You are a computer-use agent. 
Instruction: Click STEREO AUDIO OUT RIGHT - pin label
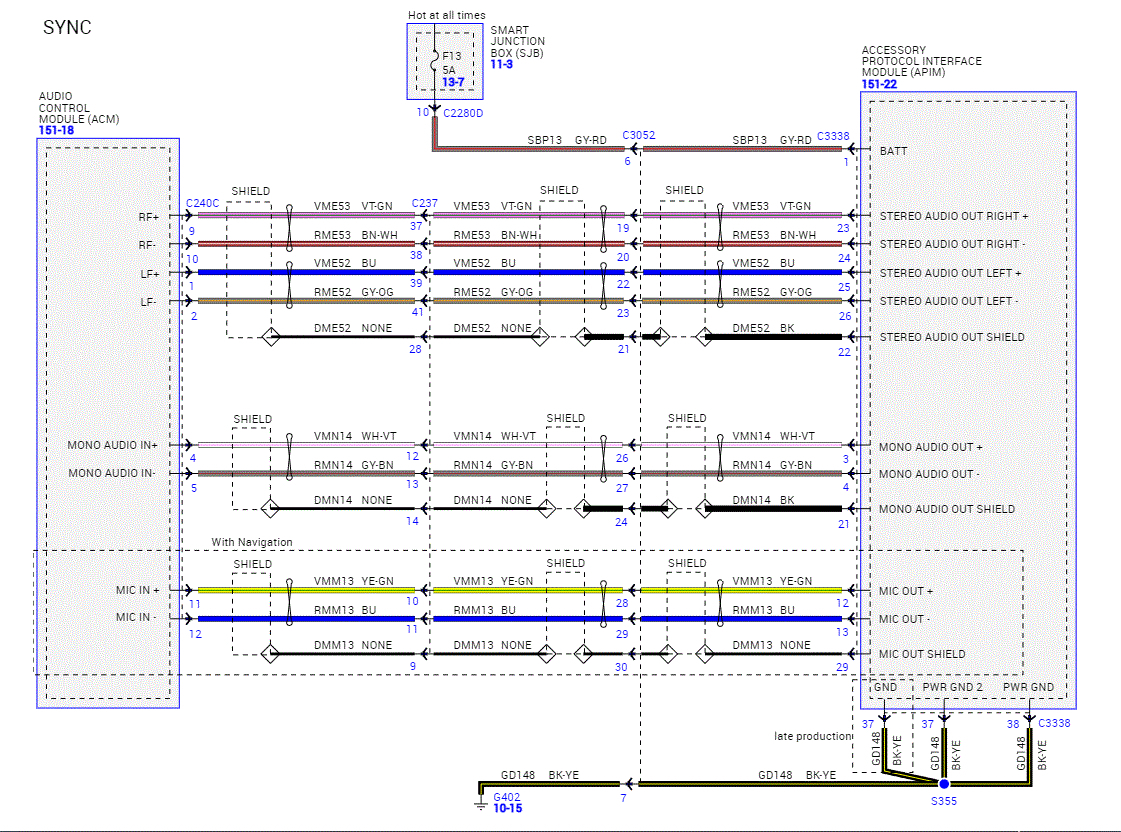(x=952, y=244)
